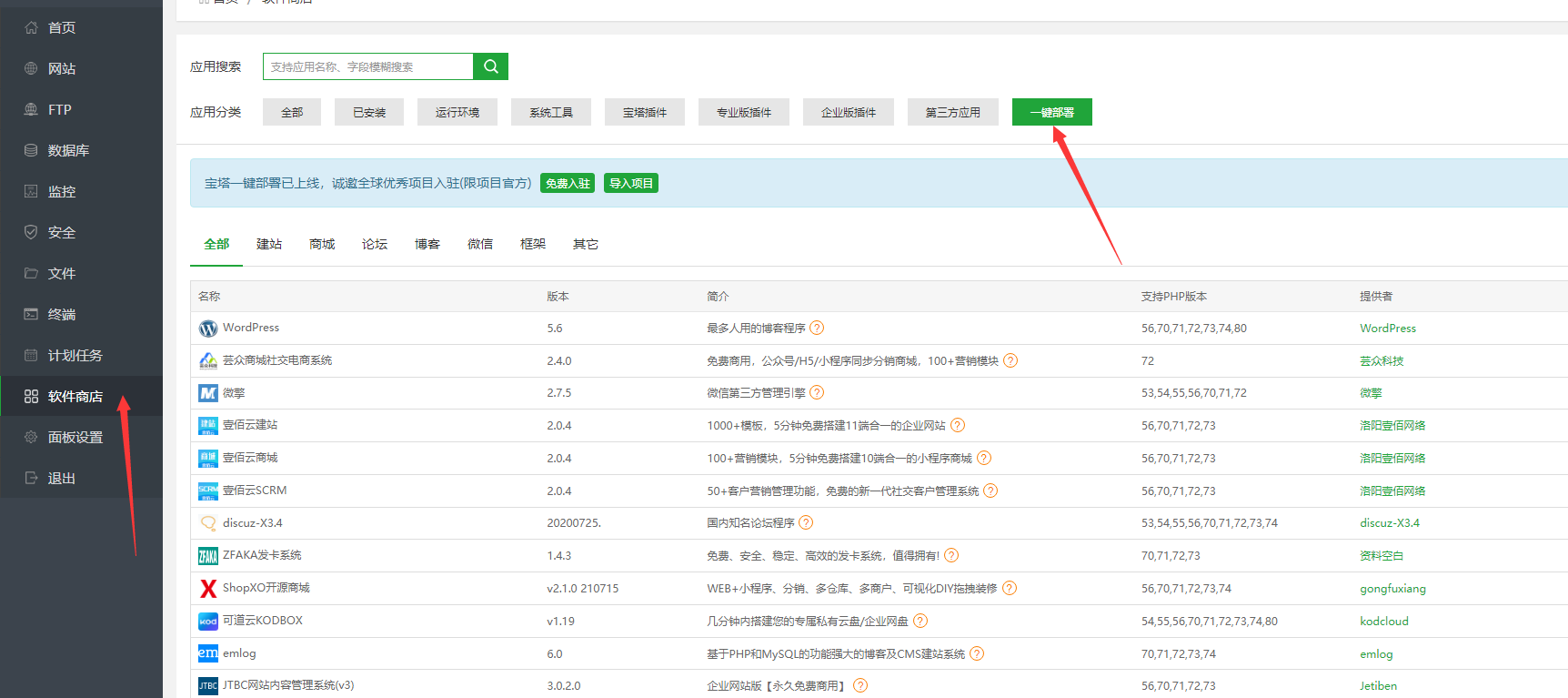The width and height of the screenshot is (1568, 698).
Task: Click the emlog app icon
Action: pos(208,653)
